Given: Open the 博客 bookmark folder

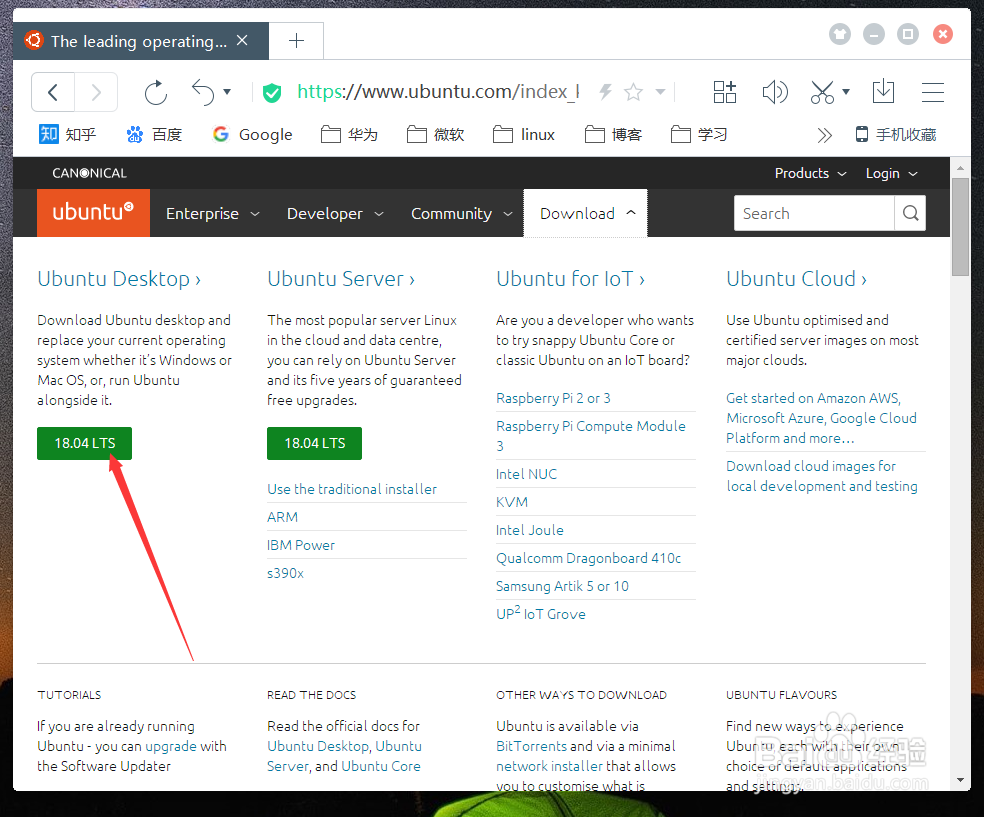Looking at the screenshot, I should (x=613, y=134).
